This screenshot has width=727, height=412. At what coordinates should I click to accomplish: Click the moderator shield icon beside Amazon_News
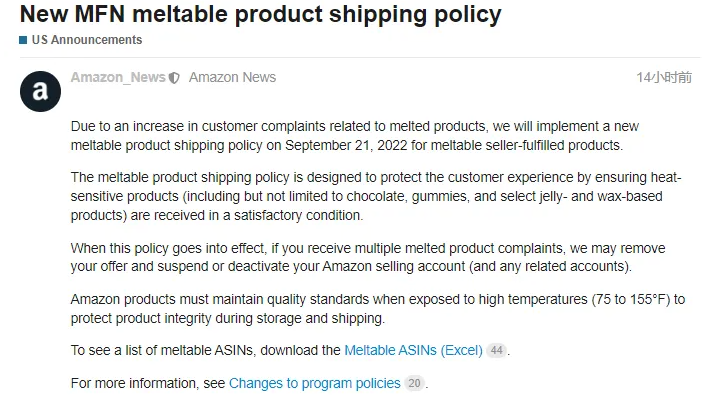[x=174, y=78]
